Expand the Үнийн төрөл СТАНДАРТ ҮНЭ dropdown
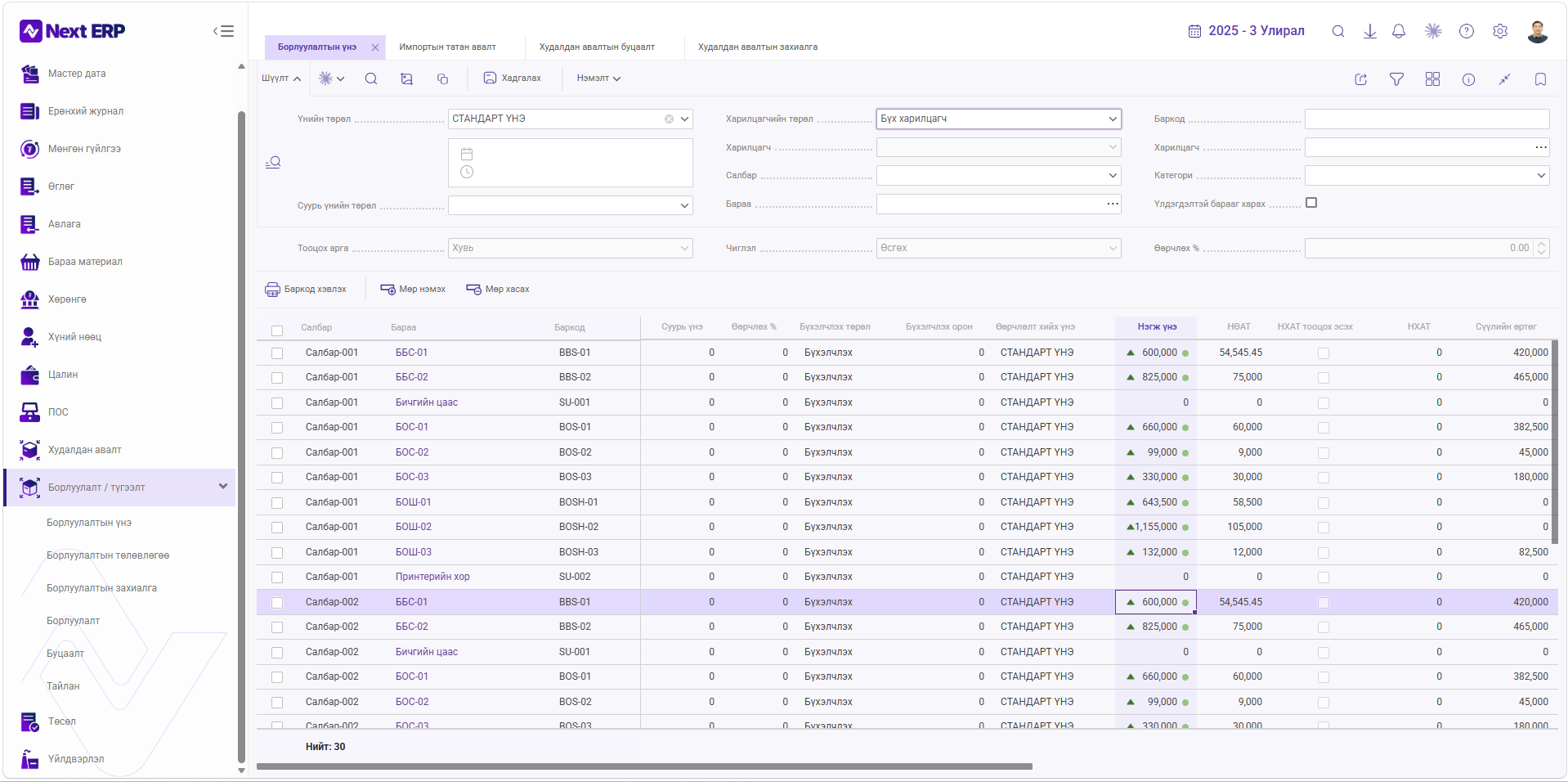 [x=685, y=119]
